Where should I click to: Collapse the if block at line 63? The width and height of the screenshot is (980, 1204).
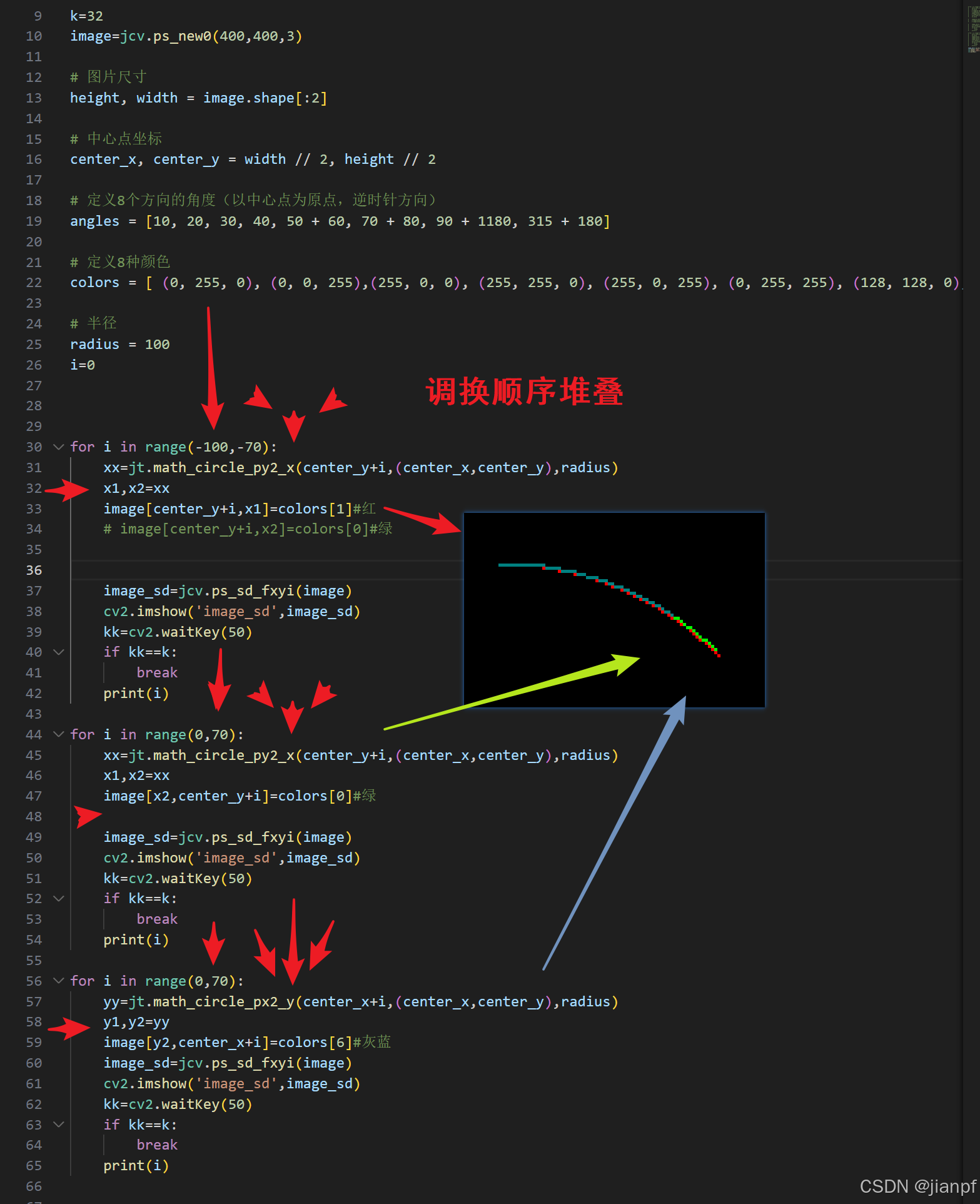(x=59, y=1124)
